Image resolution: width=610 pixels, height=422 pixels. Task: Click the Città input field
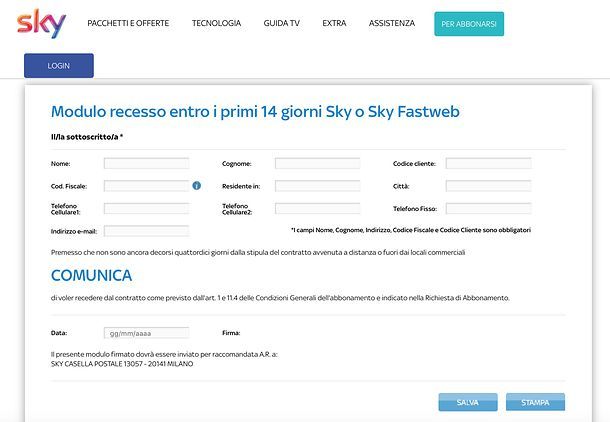488,186
